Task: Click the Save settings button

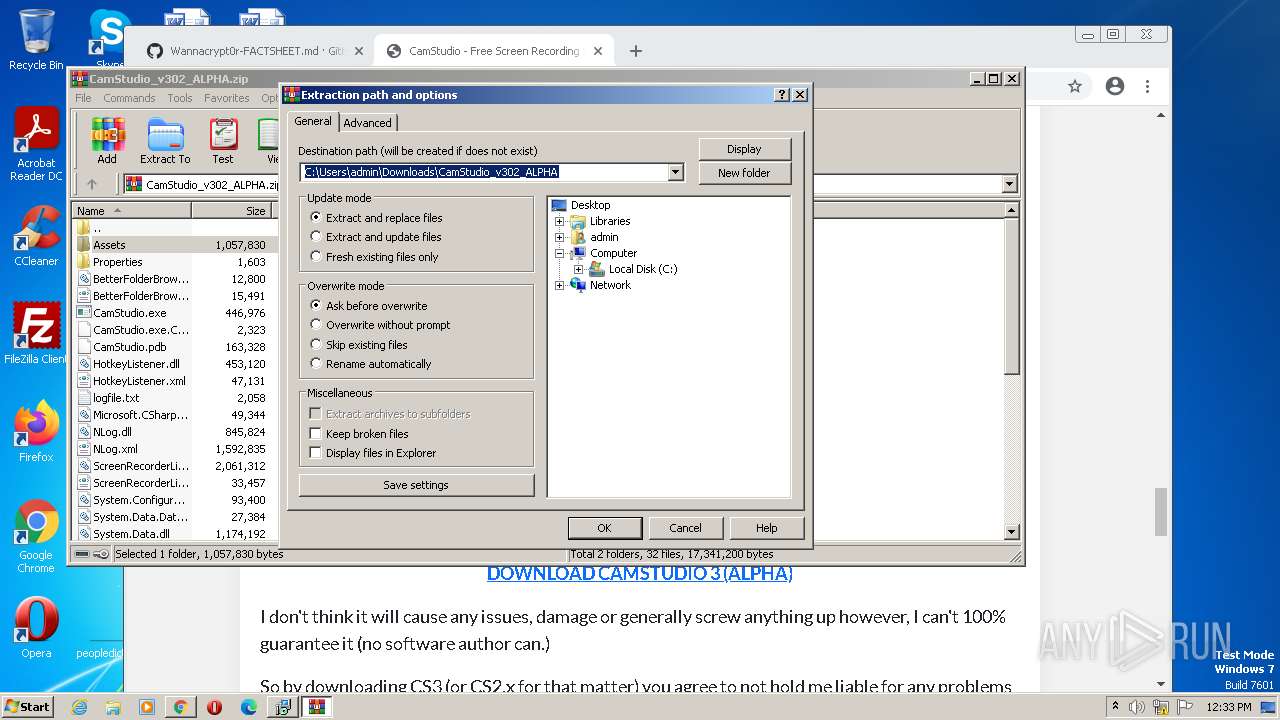Action: (416, 485)
